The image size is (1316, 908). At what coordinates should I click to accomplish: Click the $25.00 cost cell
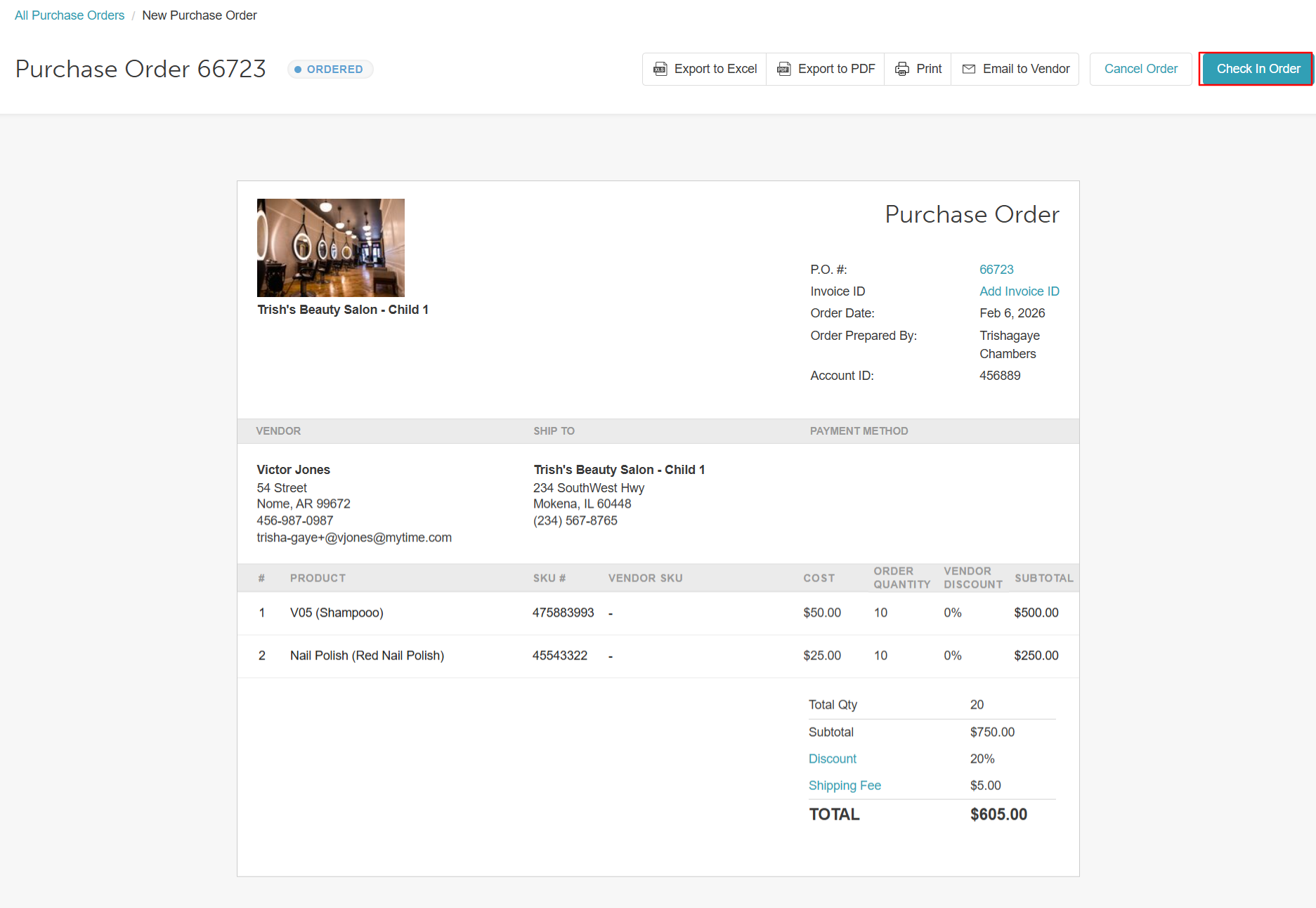(822, 656)
